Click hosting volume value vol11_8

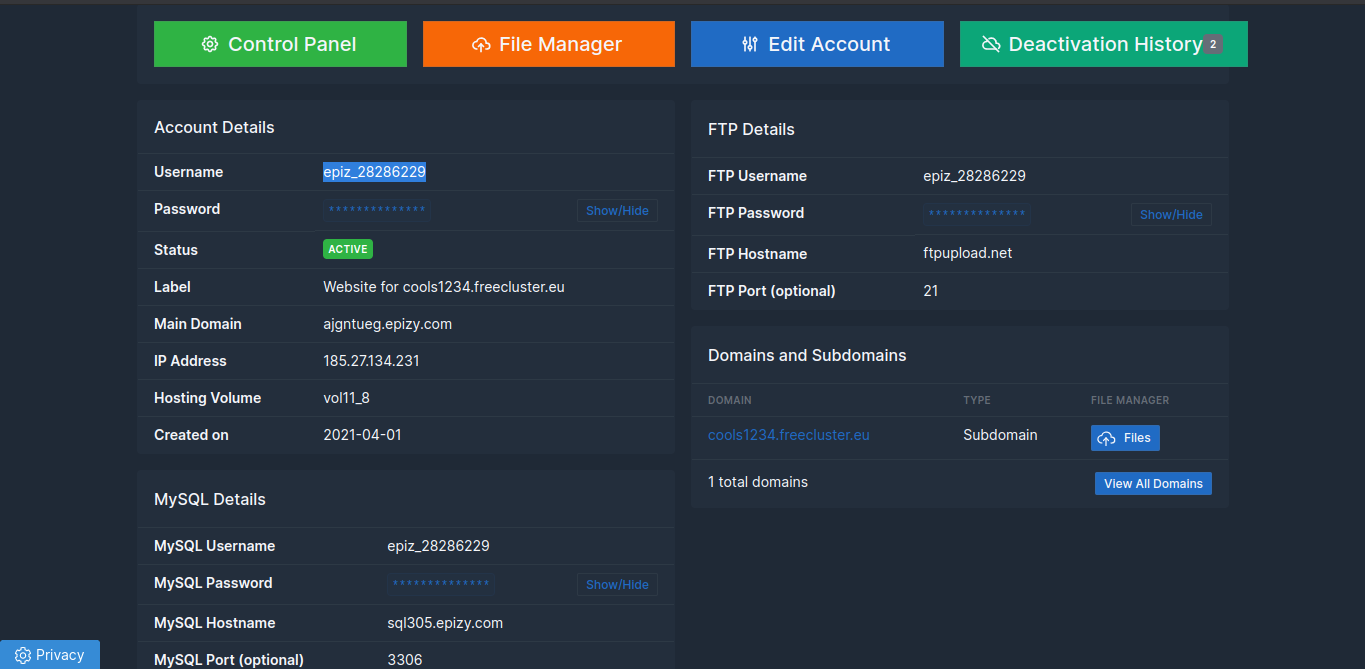[346, 398]
